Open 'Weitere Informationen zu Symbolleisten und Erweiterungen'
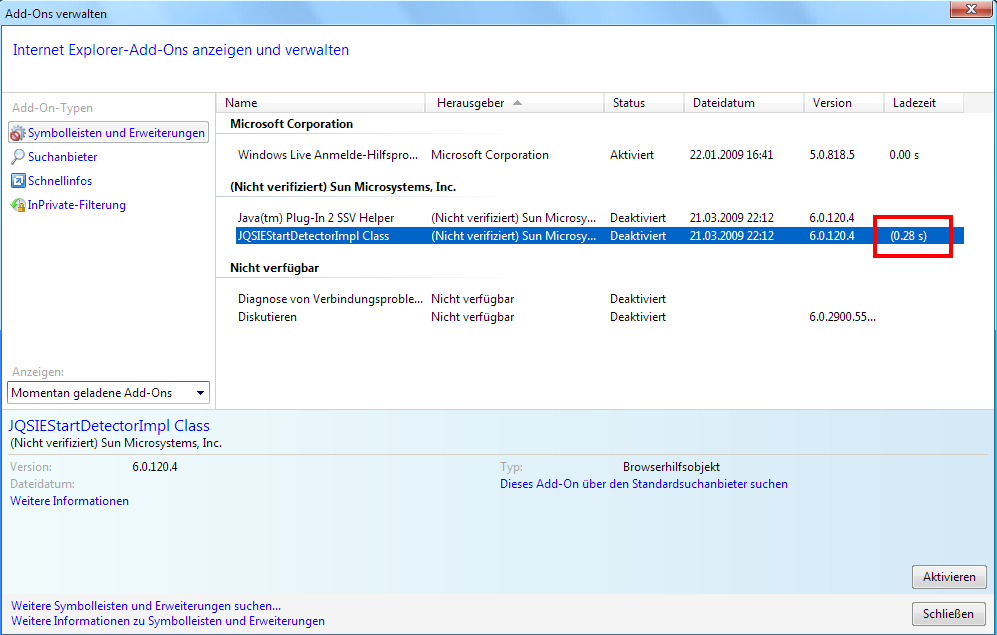This screenshot has height=635, width=997. [x=168, y=621]
